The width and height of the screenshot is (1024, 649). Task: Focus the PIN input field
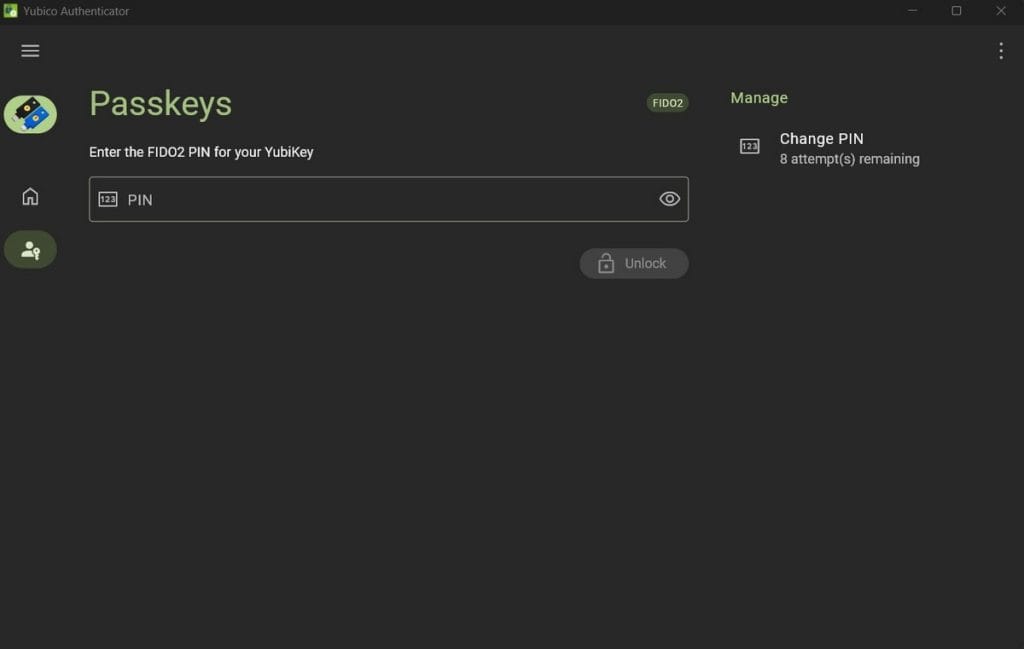click(389, 199)
